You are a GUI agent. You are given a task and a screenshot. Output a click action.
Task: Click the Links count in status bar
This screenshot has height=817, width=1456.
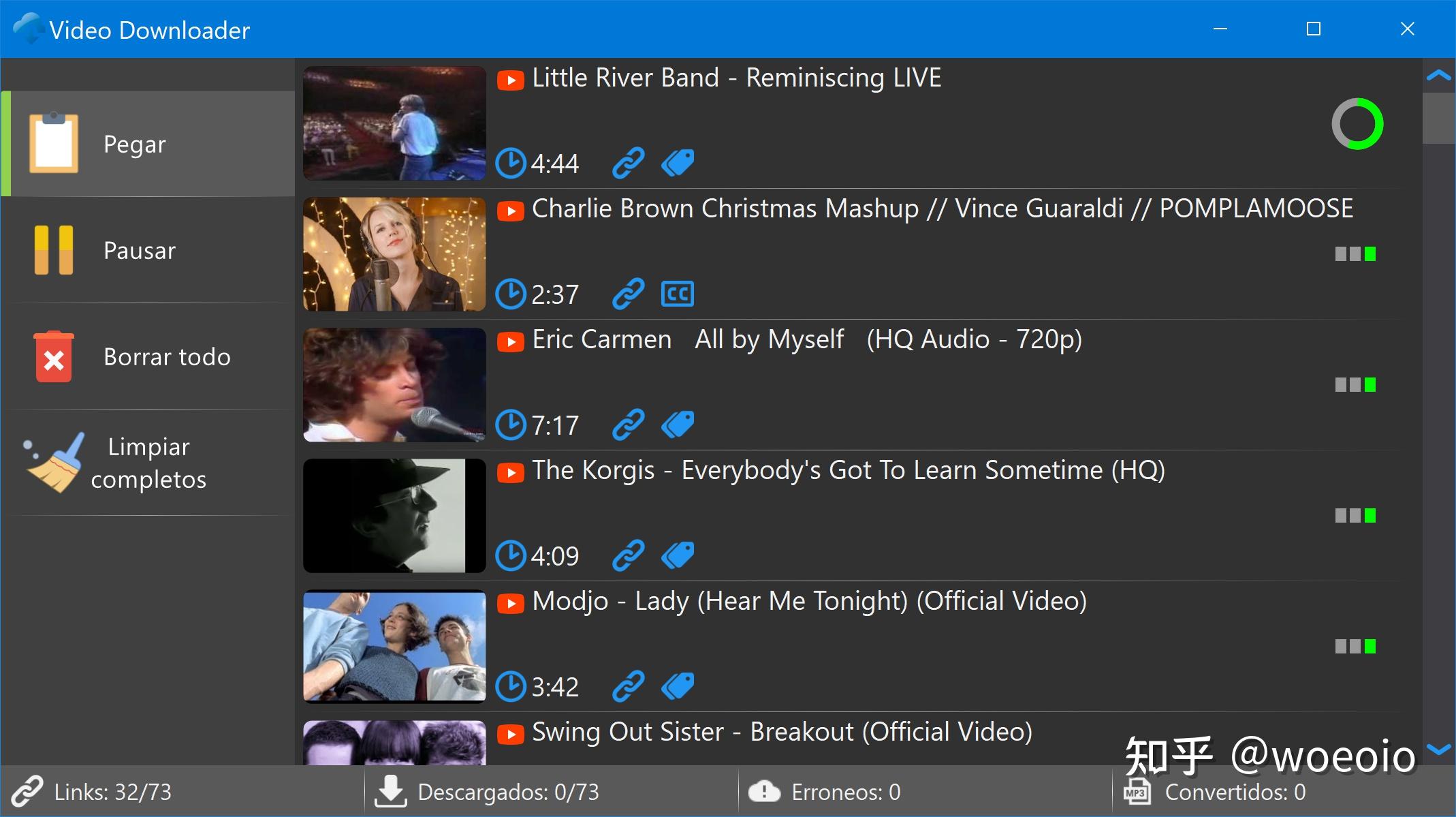[112, 792]
